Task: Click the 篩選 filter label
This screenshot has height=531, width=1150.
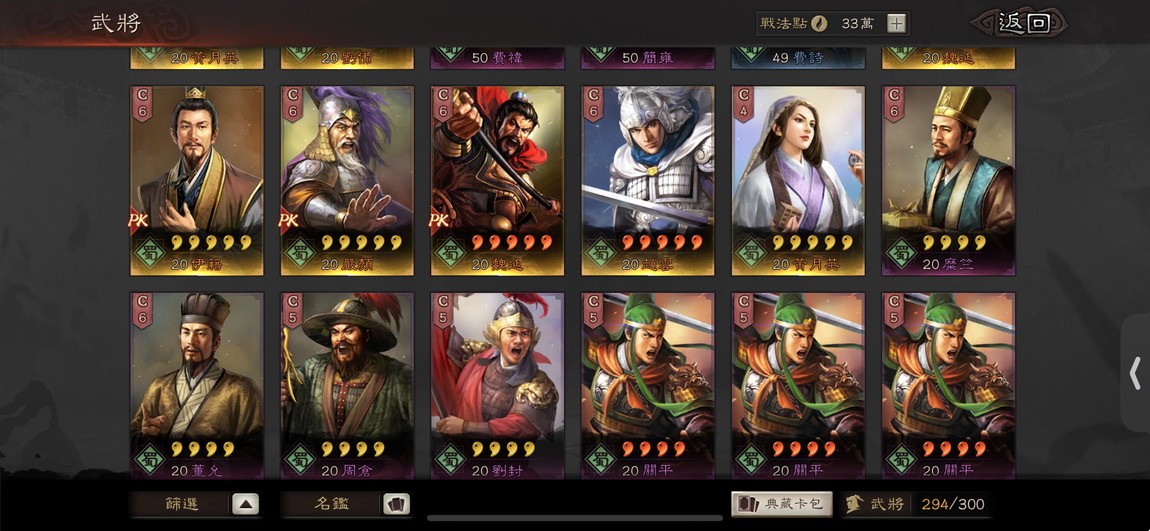Action: coord(181,505)
